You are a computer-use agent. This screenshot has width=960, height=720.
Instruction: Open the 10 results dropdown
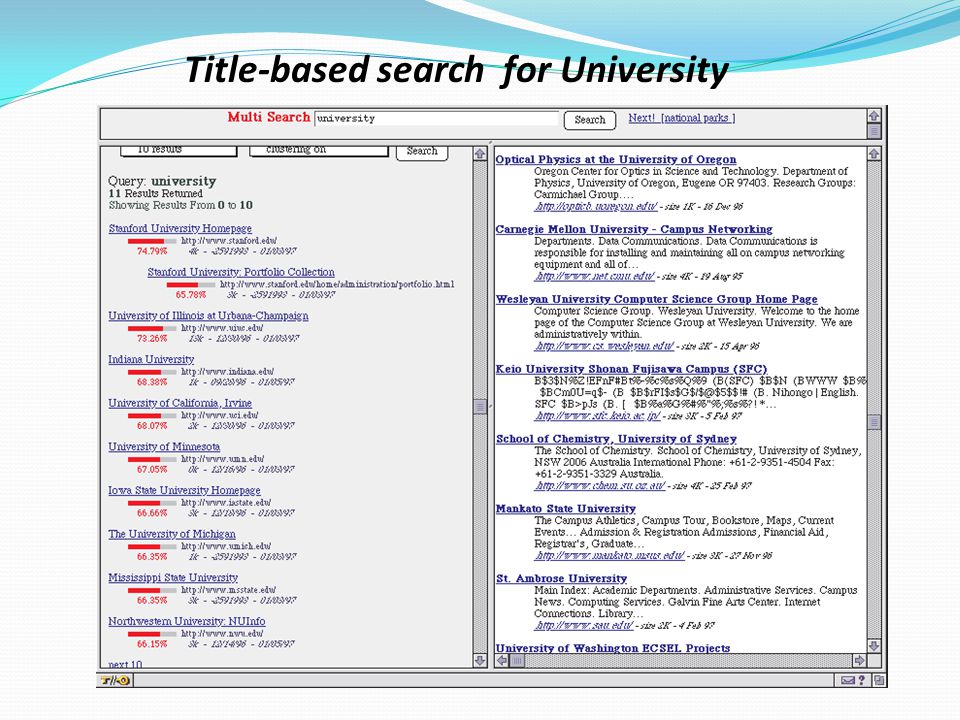[x=178, y=151]
